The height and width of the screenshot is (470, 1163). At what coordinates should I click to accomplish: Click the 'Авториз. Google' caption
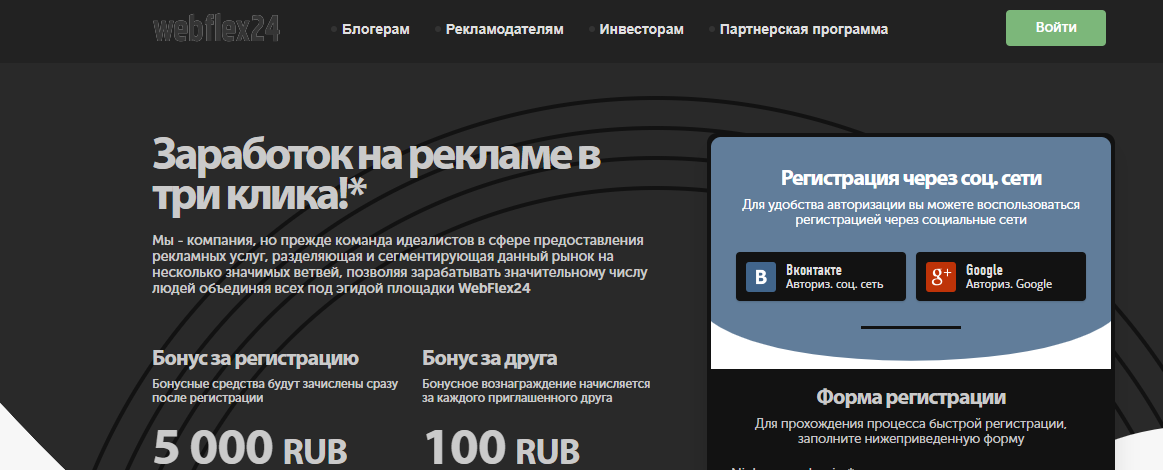pos(1009,284)
